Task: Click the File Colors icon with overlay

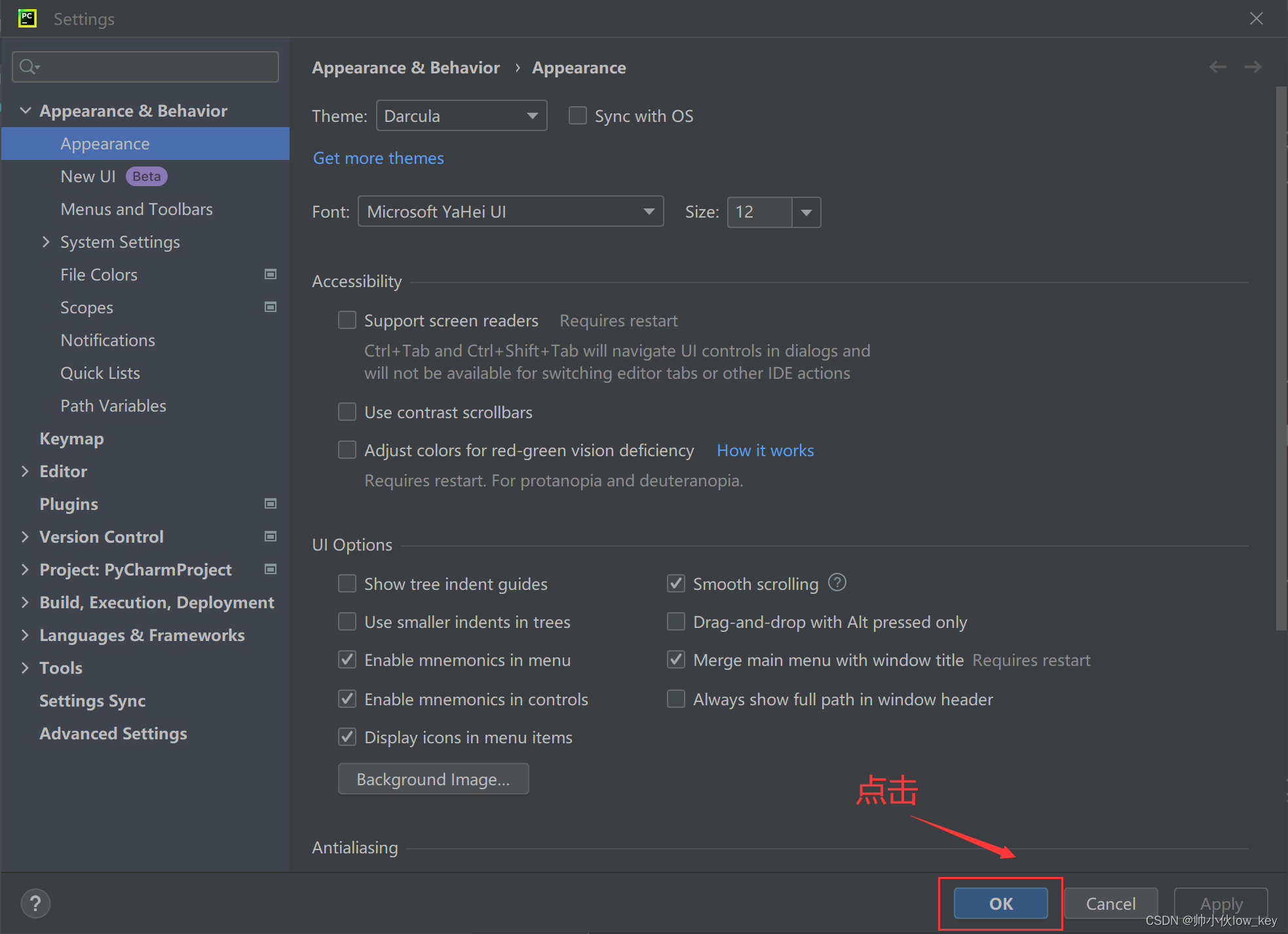Action: (270, 274)
